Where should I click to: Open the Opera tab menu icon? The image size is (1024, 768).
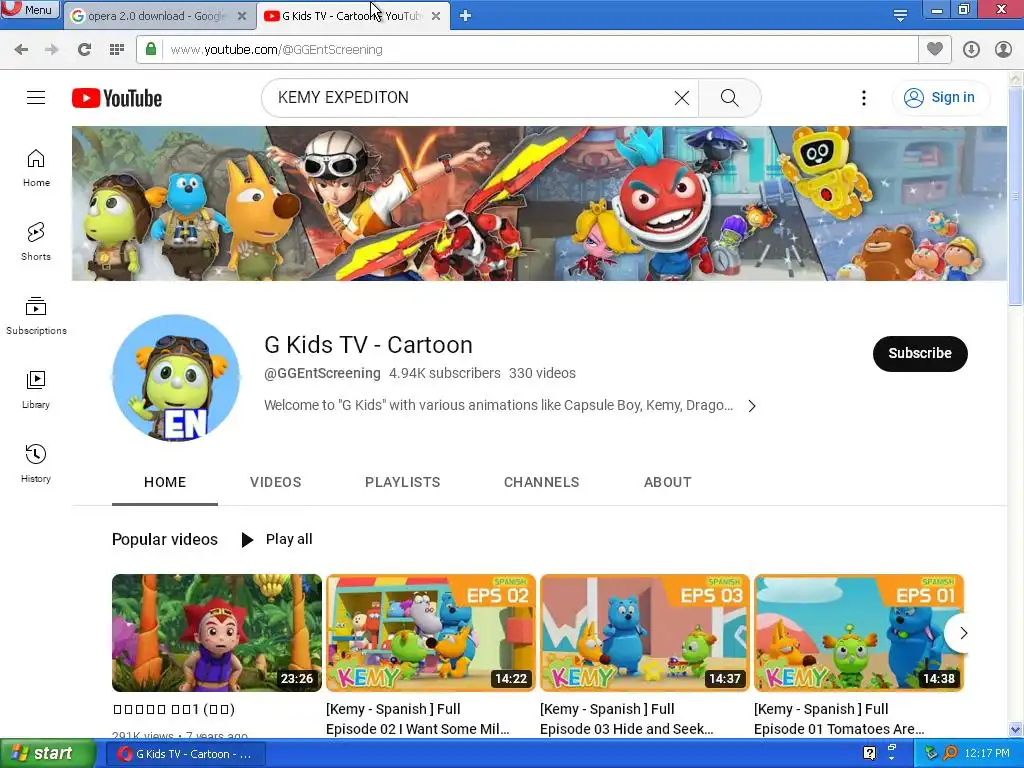pyautogui.click(x=900, y=15)
